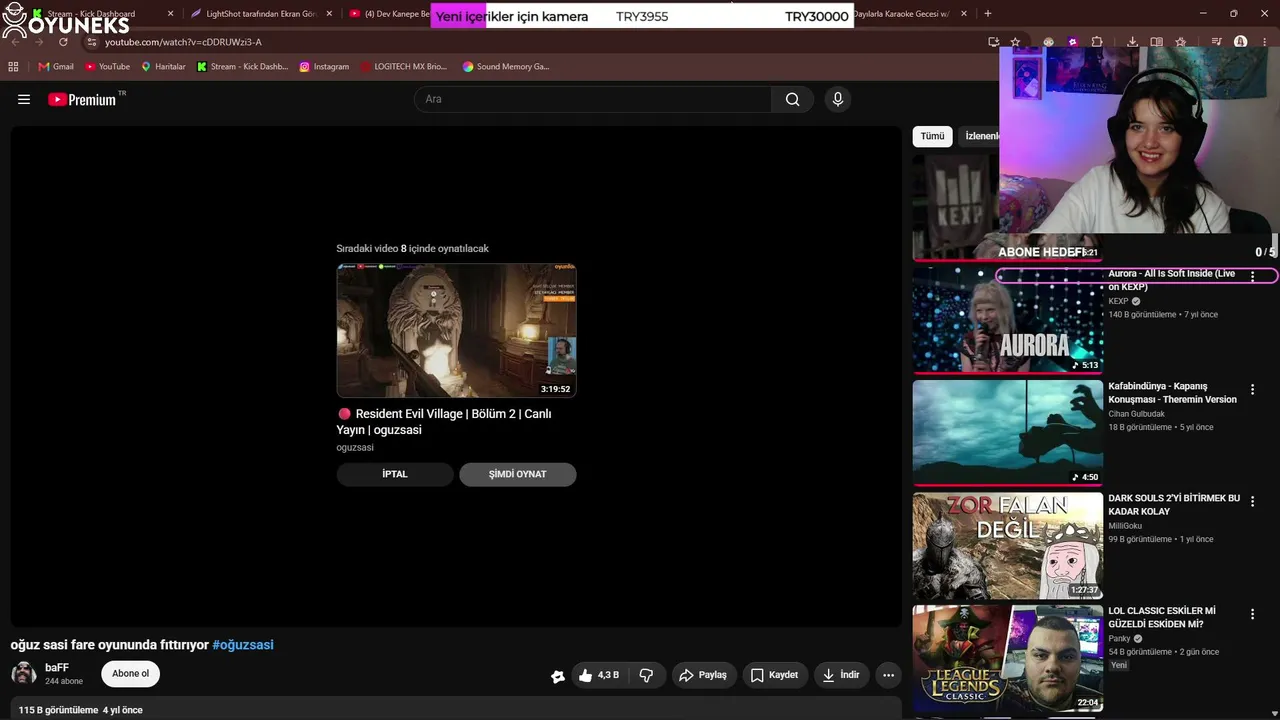1280x720 pixels.
Task: Open the baFF channel name link
Action: pyautogui.click(x=57, y=668)
